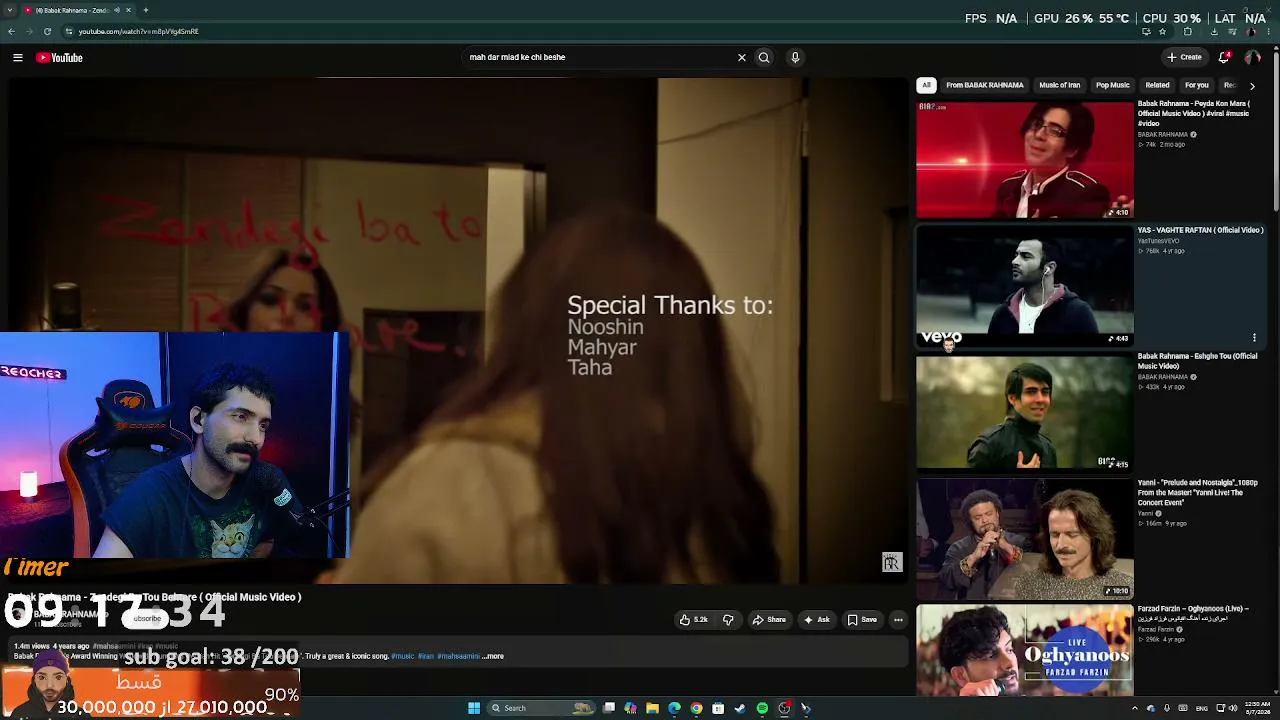Open the Microsoft Store taskbar icon
This screenshot has width=1280, height=720.
point(718,708)
